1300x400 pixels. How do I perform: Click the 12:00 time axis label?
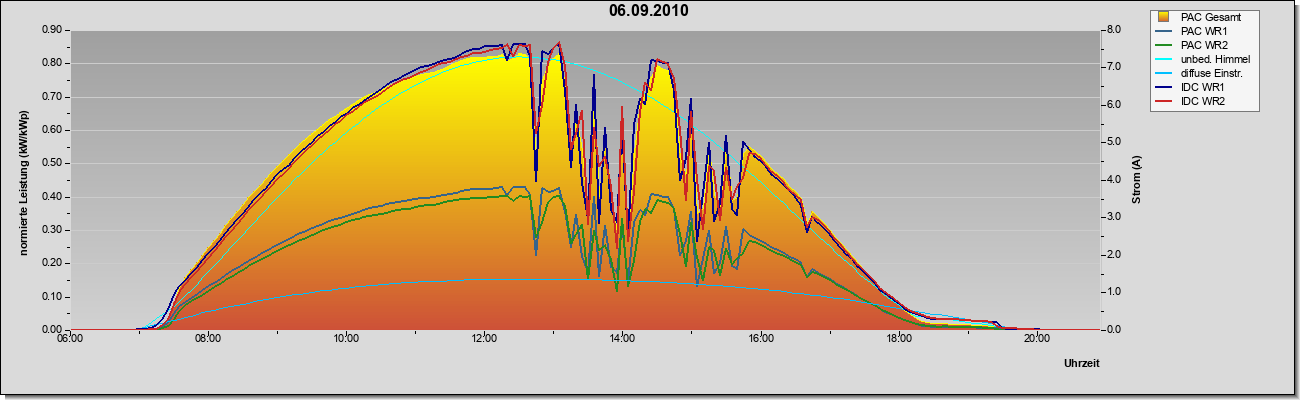[484, 339]
